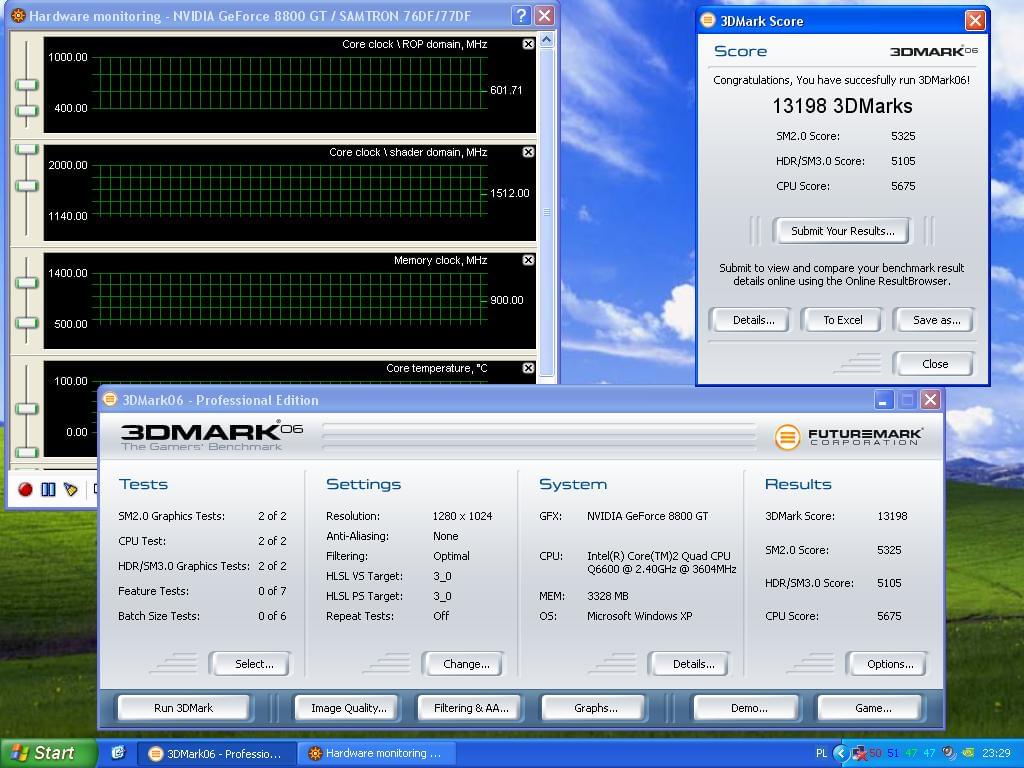Viewport: 1024px width, 768px height.
Task: Close the shader domain graph panel
Action: point(528,152)
